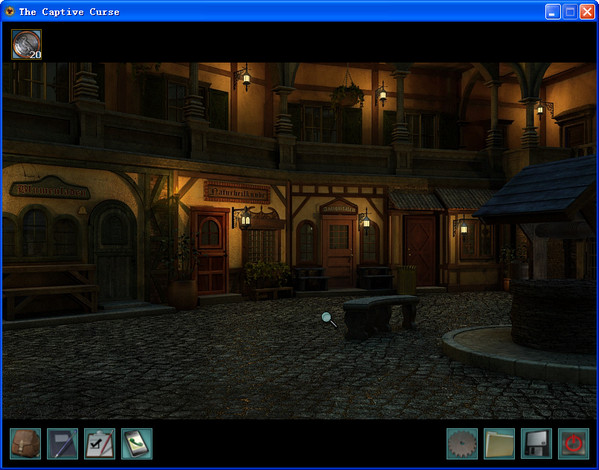599x470 pixels.
Task: Open the center shop wooden door
Action: pyautogui.click(x=338, y=252)
